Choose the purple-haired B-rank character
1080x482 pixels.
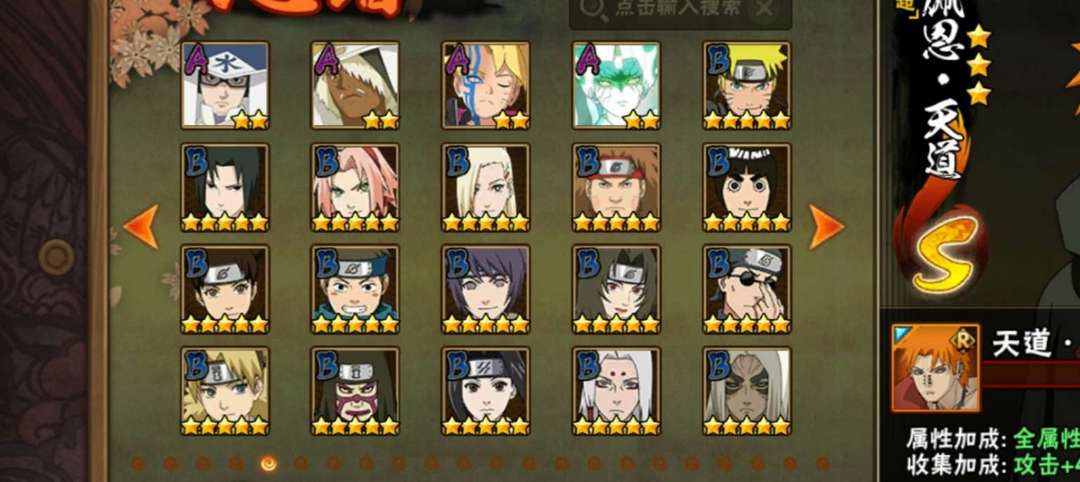(486, 289)
